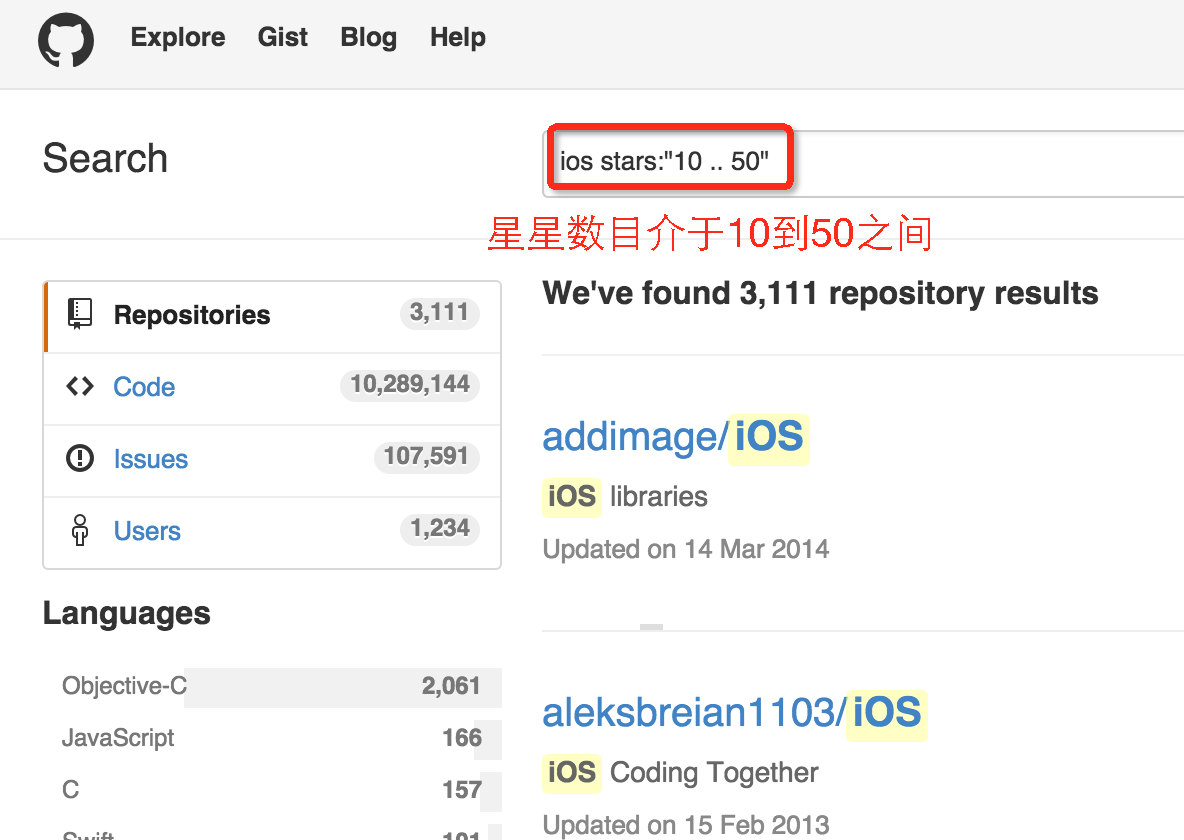
Task: Click 'Updated on 15 Feb 2013' text
Action: (686, 825)
